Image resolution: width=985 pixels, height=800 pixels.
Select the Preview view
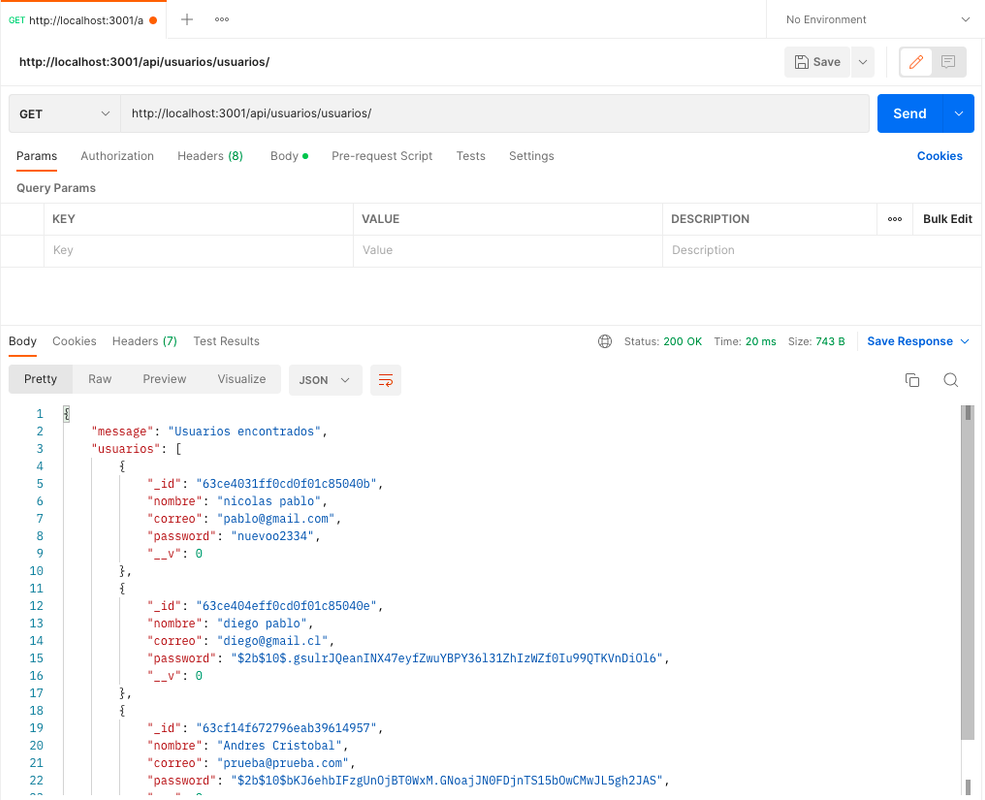pos(165,379)
